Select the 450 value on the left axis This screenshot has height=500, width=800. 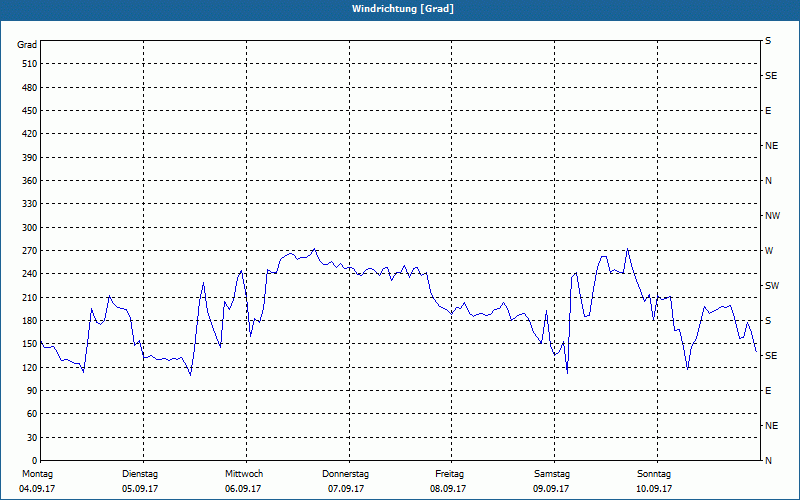pyautogui.click(x=30, y=111)
